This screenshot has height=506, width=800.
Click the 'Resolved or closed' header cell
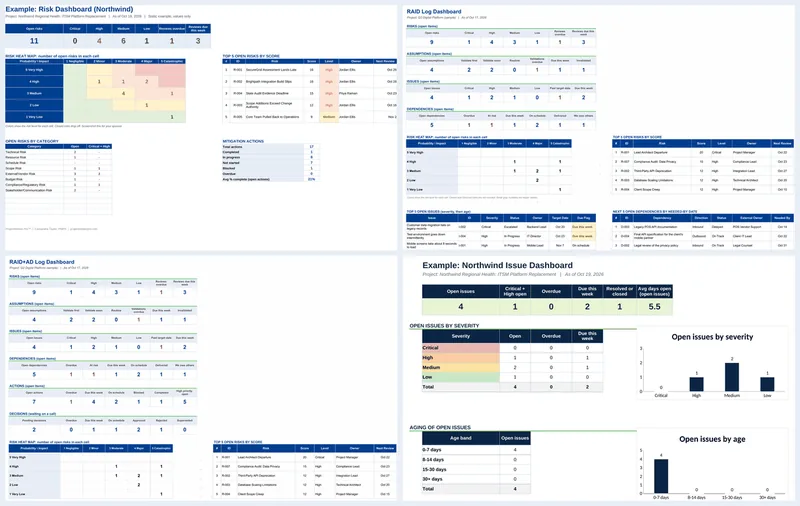[x=619, y=291]
